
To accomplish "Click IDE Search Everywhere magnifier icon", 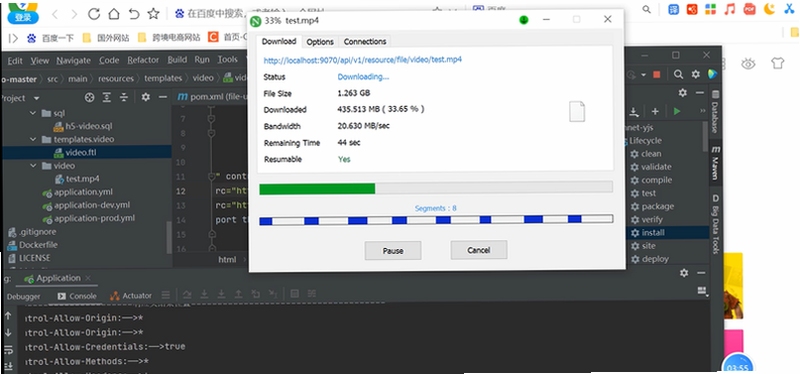I will [678, 74].
